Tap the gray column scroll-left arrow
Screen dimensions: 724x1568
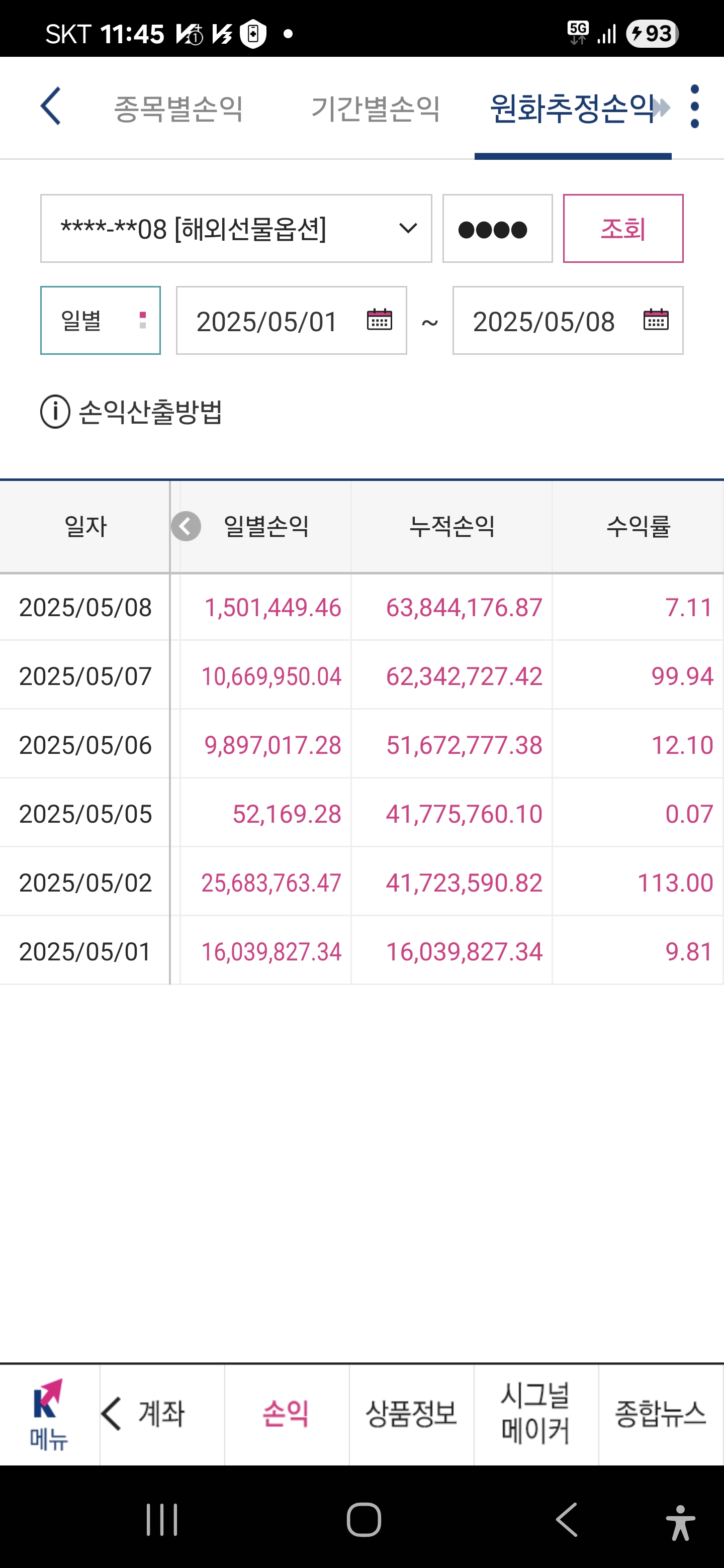tap(186, 526)
